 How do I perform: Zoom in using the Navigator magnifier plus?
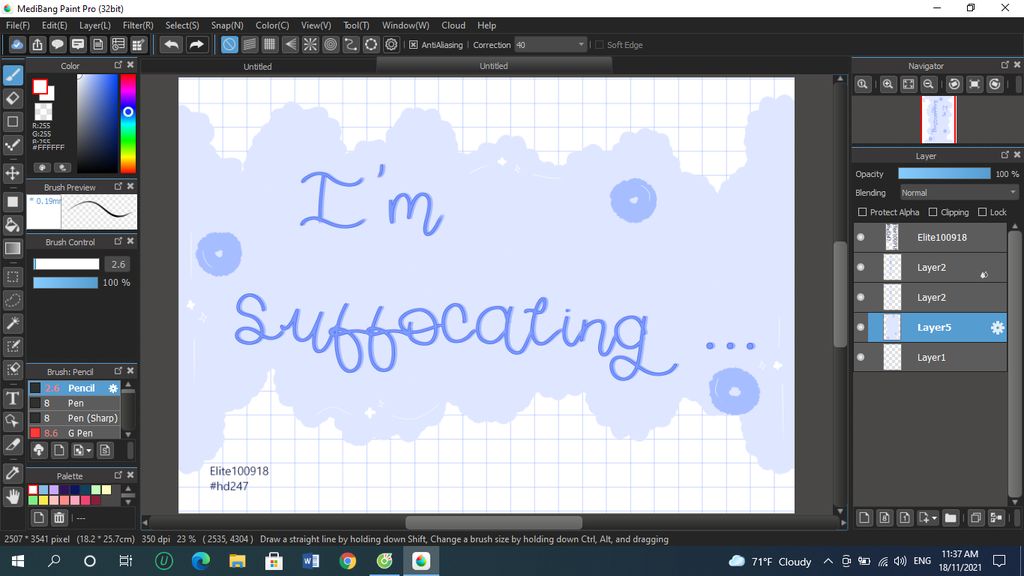[888, 84]
